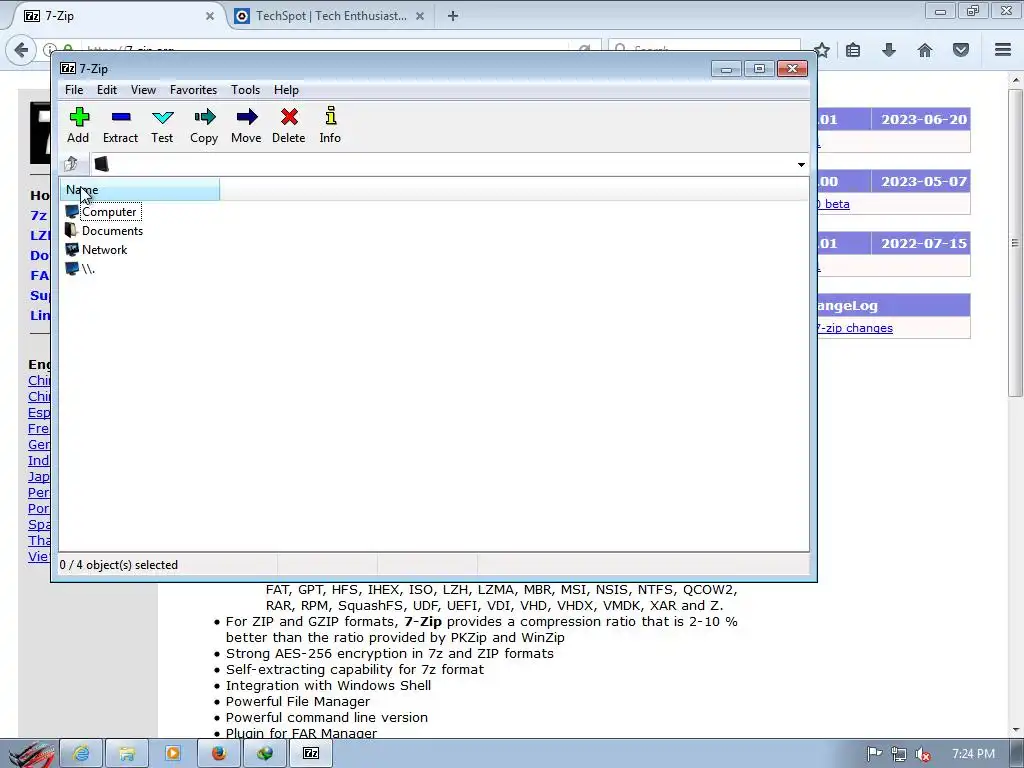Show bookmarks list icon in Firefox
1024x768 pixels.
[853, 50]
